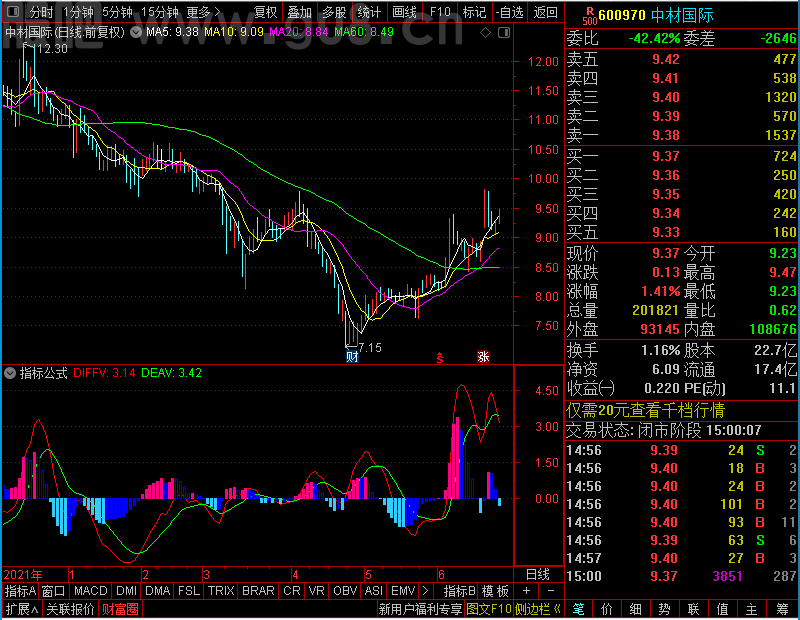Click the 返回 back button

tap(545, 12)
